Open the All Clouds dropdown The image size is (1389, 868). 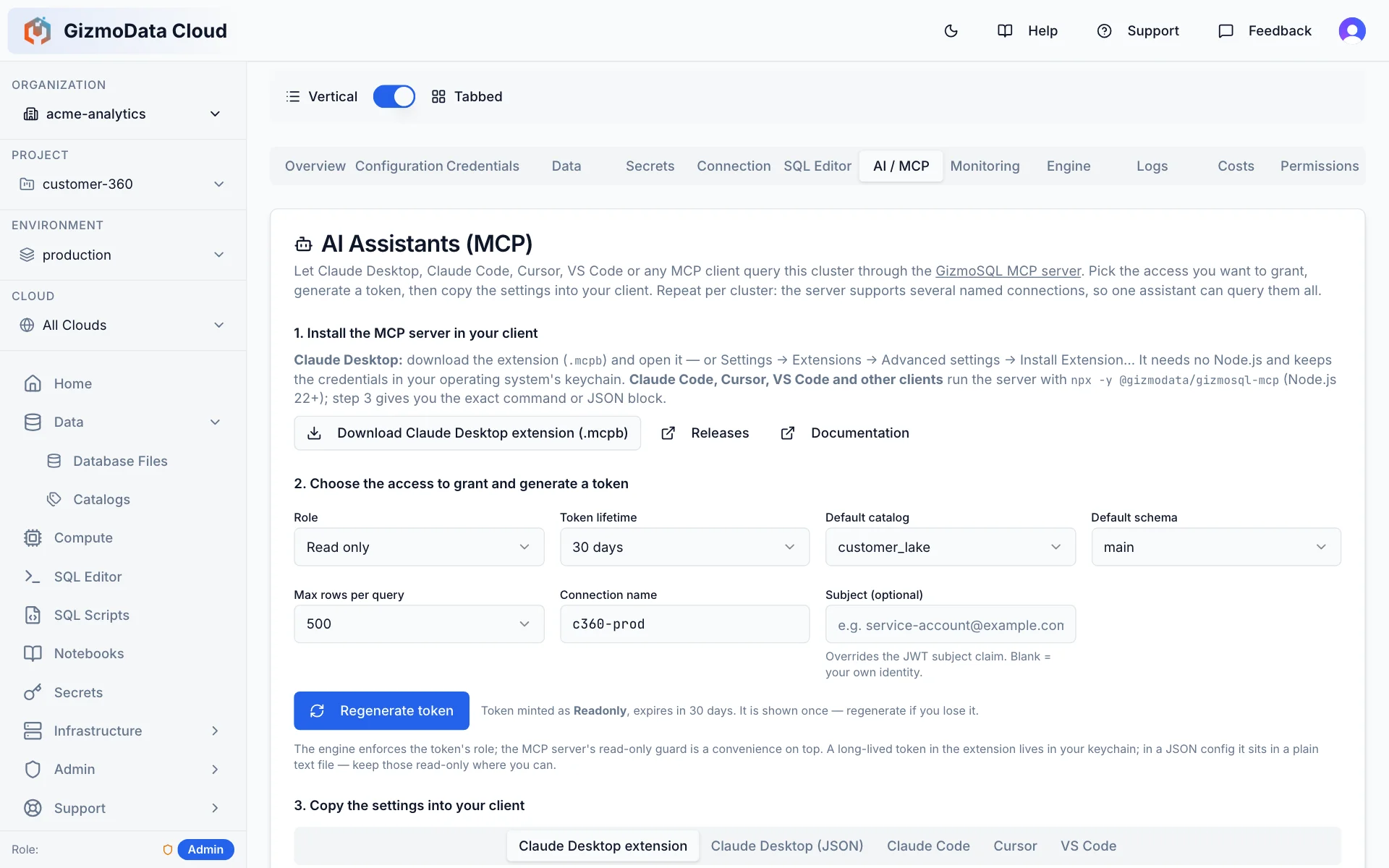pyautogui.click(x=123, y=325)
